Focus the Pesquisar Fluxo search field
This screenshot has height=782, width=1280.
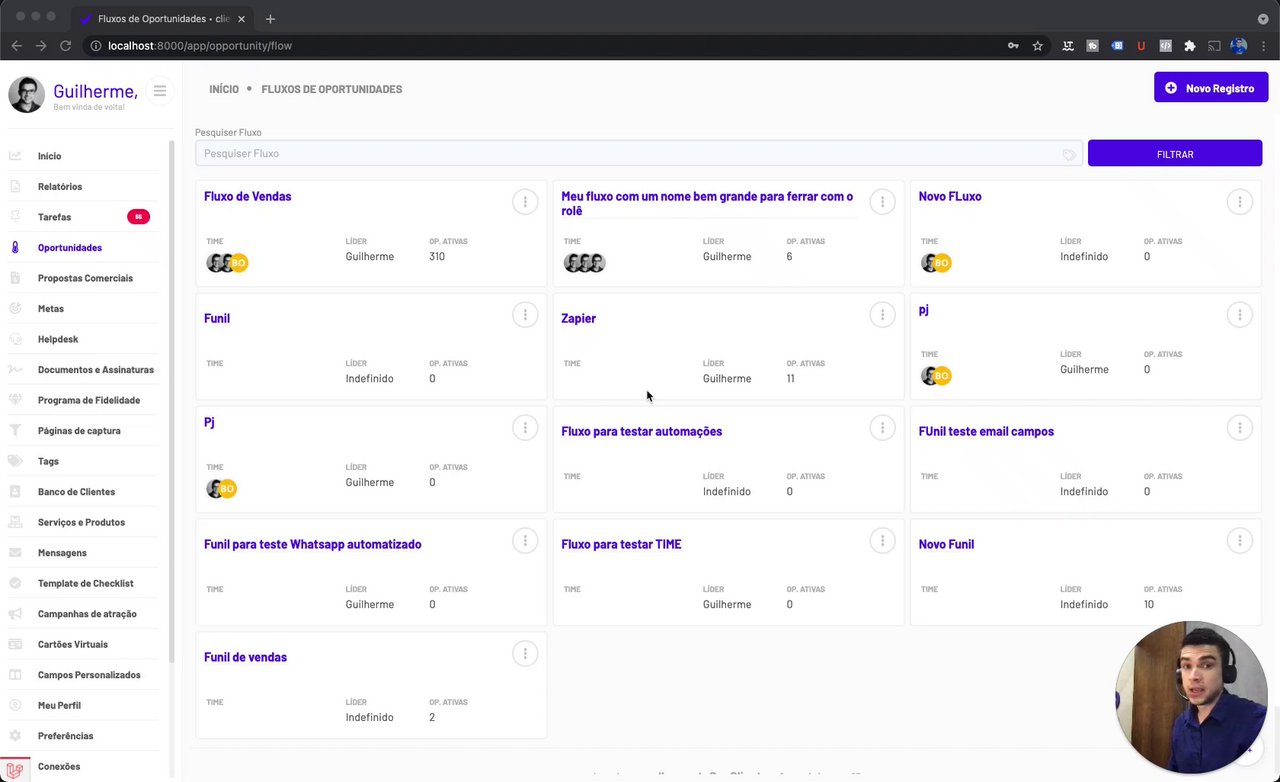point(638,154)
